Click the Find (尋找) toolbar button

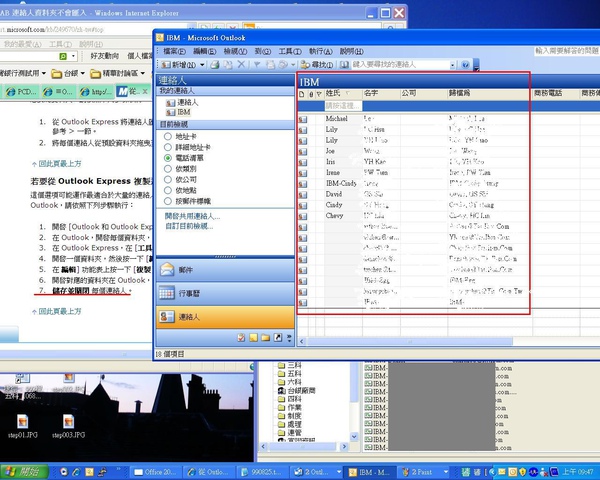pos(316,65)
